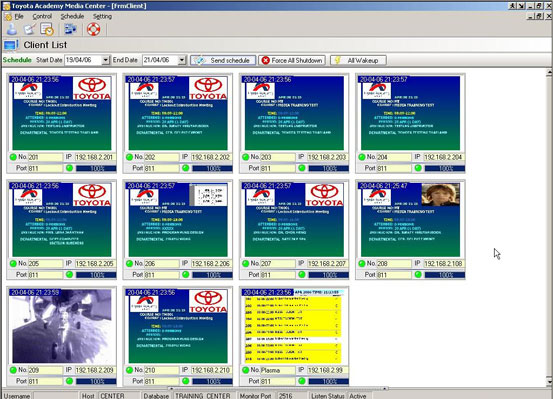The image size is (553, 399).
Task: Click the green port indicator of client 204
Action: (418, 168)
